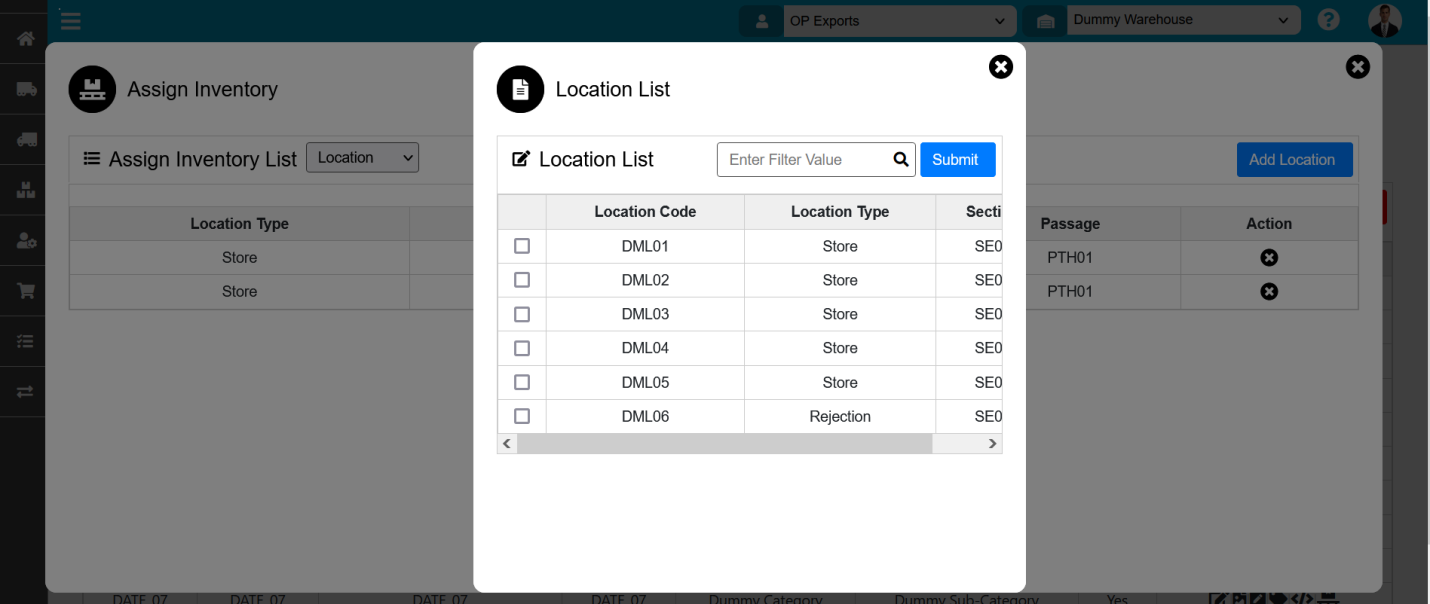
Task: Open the hamburger menu at top bar
Action: [70, 19]
